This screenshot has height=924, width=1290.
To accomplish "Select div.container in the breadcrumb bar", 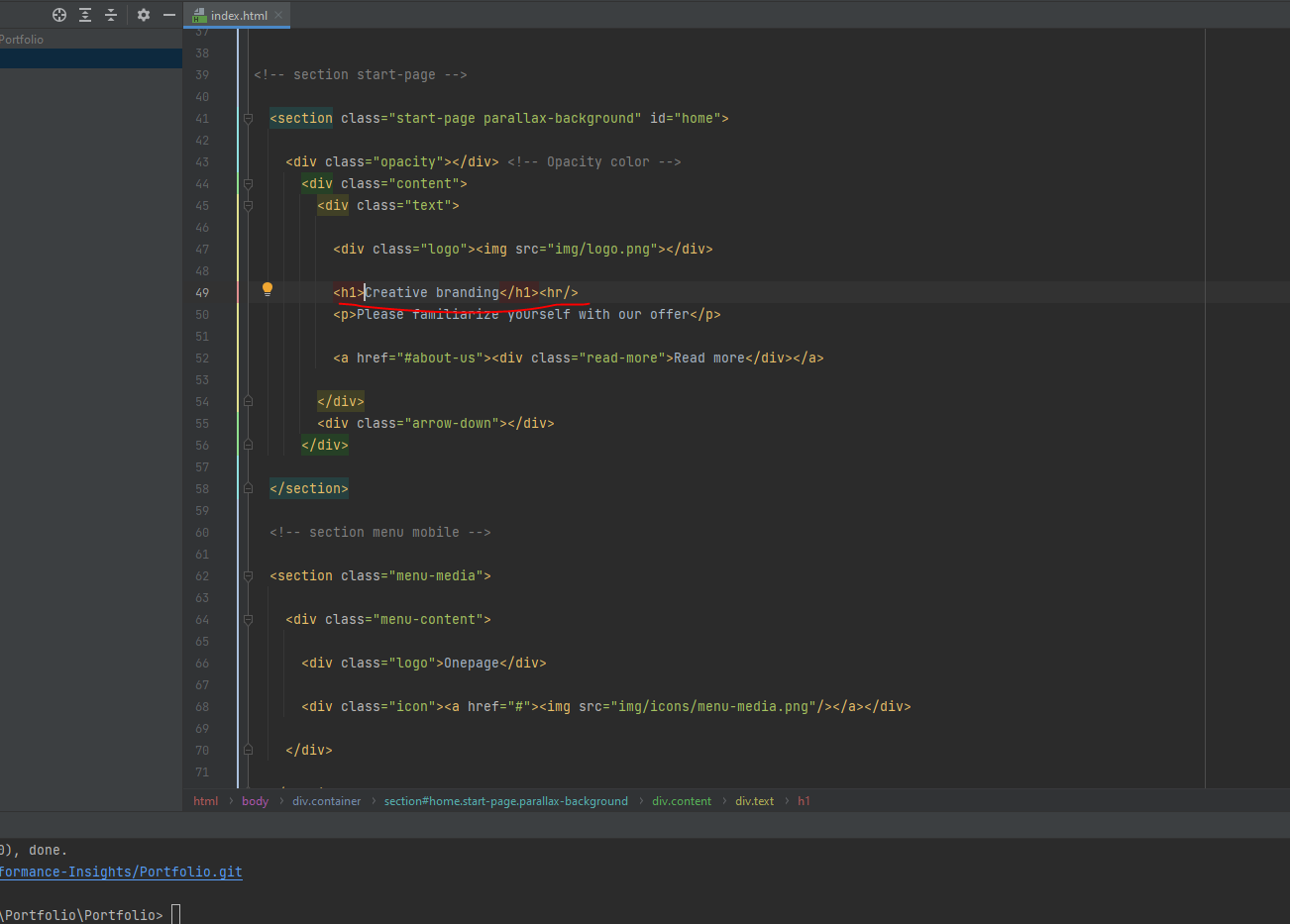I will coord(326,801).
